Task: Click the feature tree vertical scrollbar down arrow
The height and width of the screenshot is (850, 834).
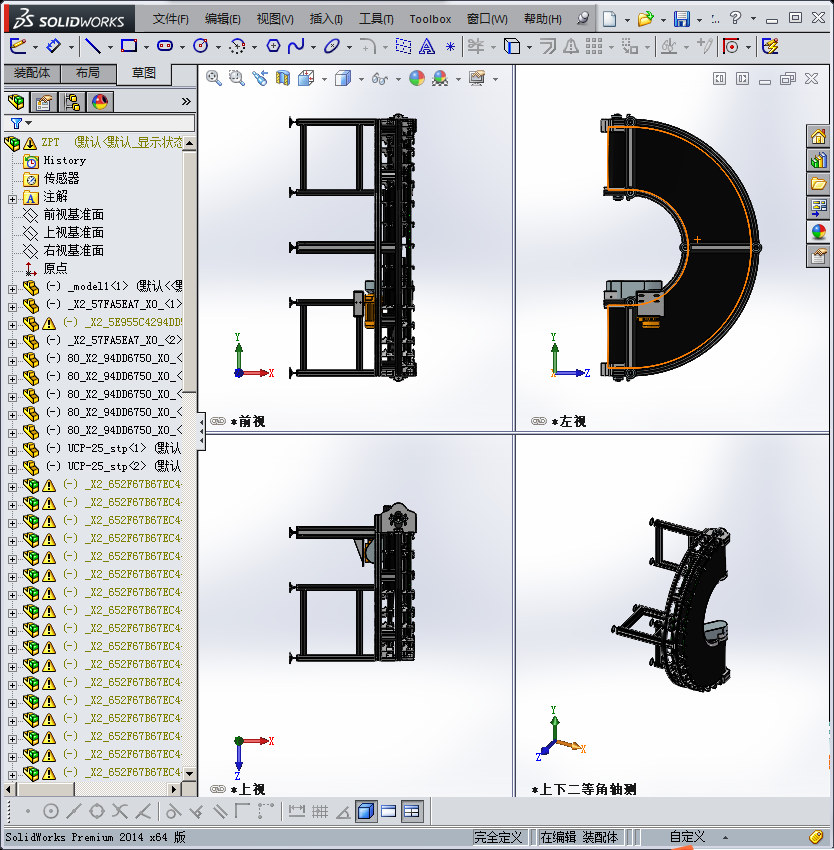Action: pos(189,774)
